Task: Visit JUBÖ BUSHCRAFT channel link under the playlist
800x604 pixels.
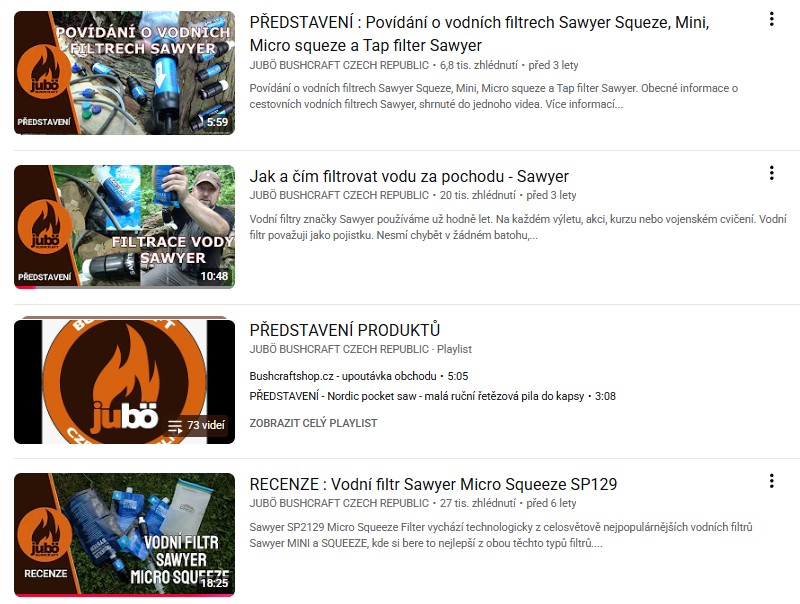Action: [339, 349]
